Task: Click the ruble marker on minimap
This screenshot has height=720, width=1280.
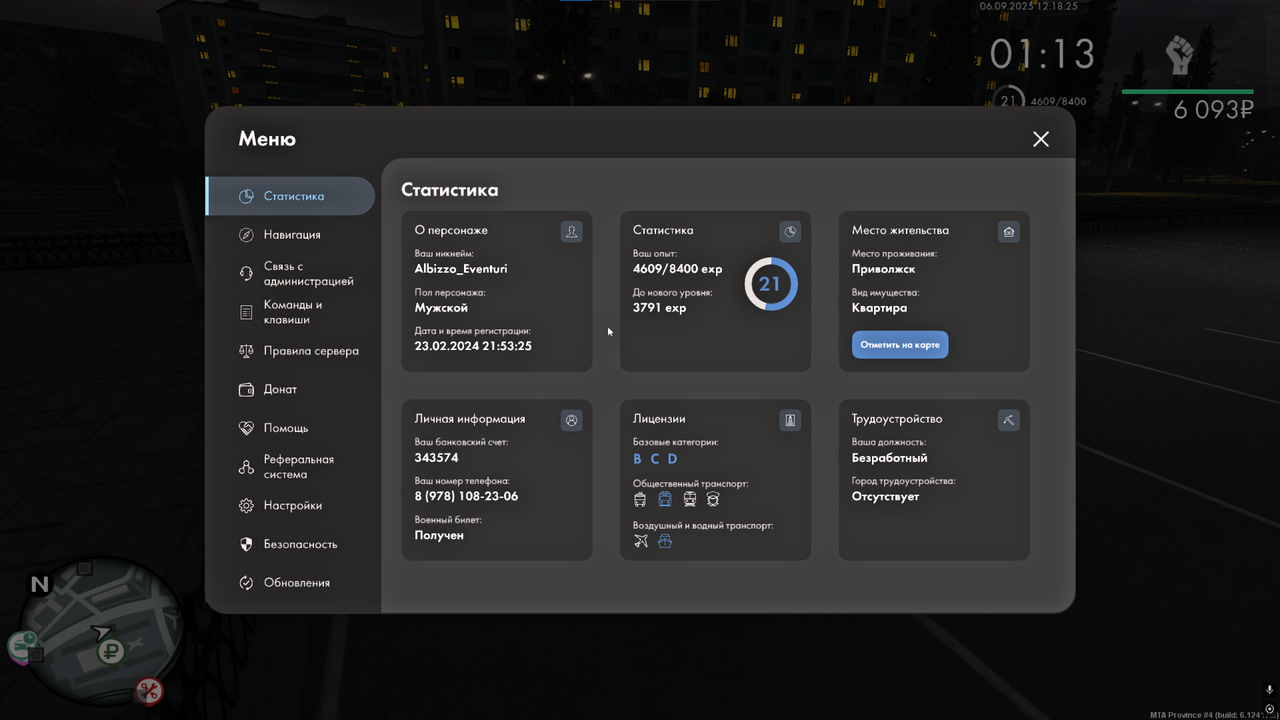Action: coord(110,651)
